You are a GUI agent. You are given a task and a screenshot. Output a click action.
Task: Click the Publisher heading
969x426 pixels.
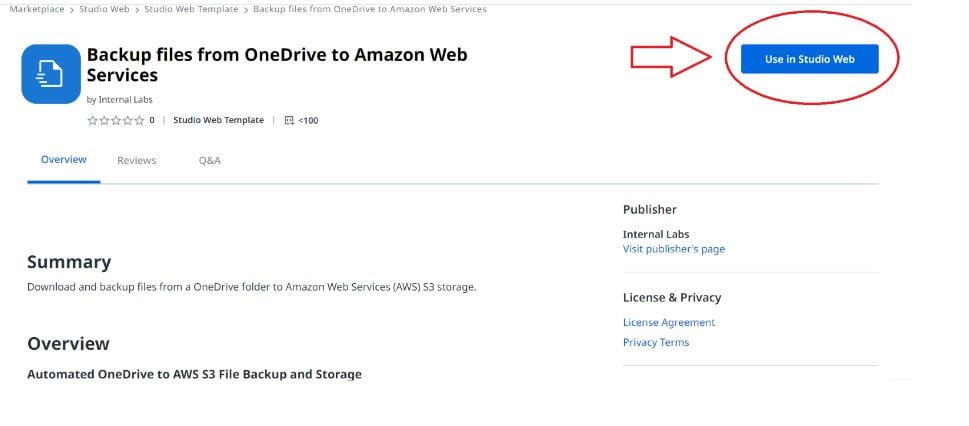(x=650, y=210)
